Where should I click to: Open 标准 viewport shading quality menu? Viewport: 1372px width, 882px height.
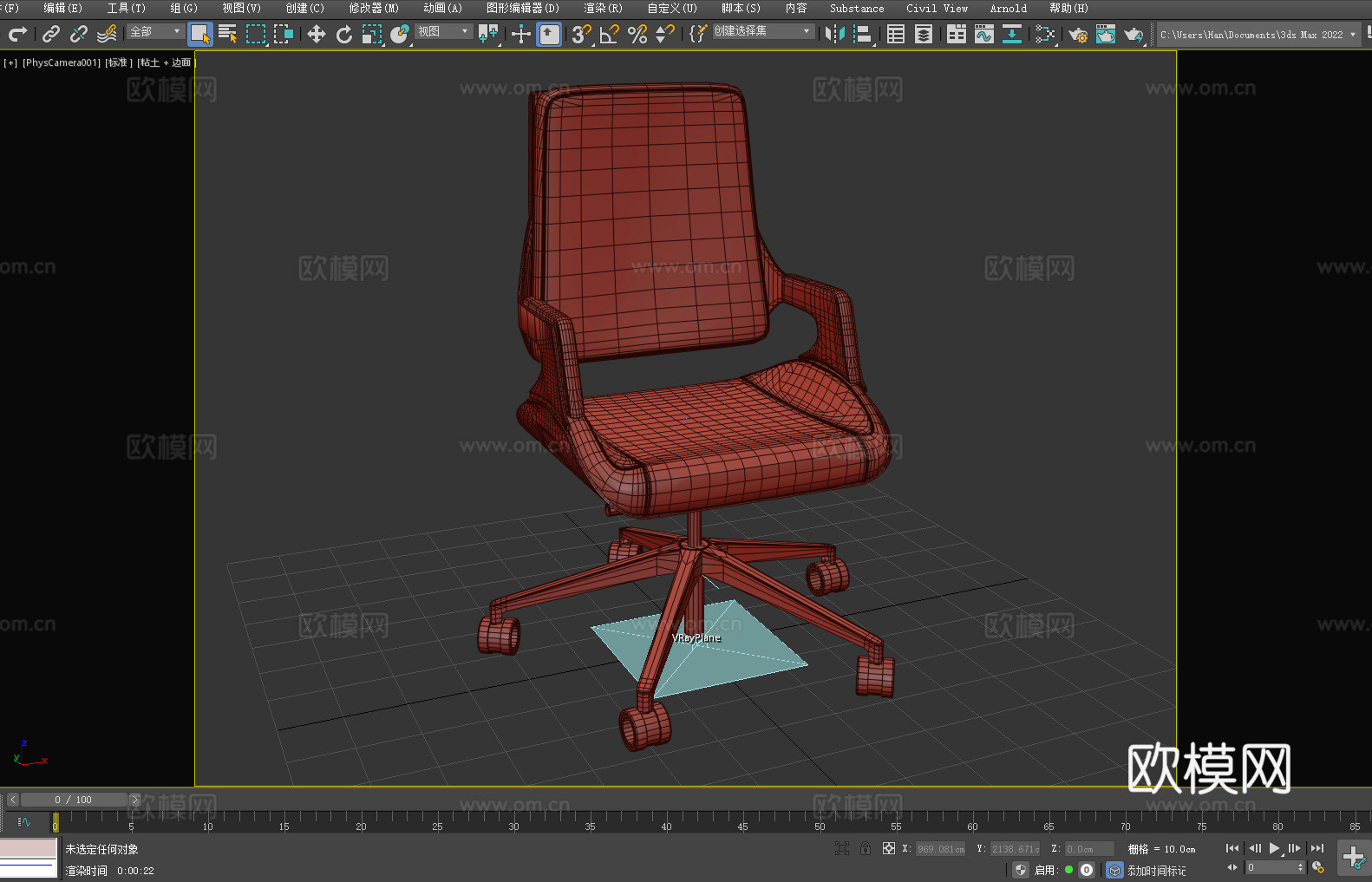point(119,63)
